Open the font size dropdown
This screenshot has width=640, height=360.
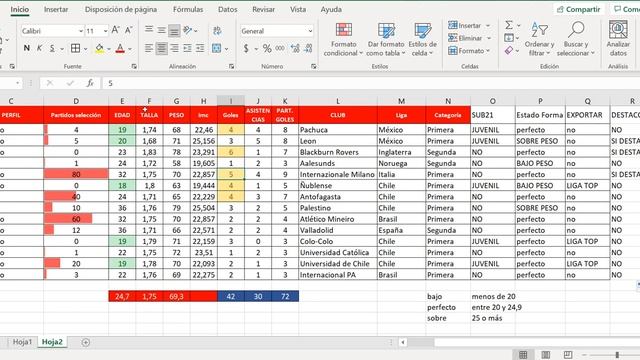tap(105, 31)
